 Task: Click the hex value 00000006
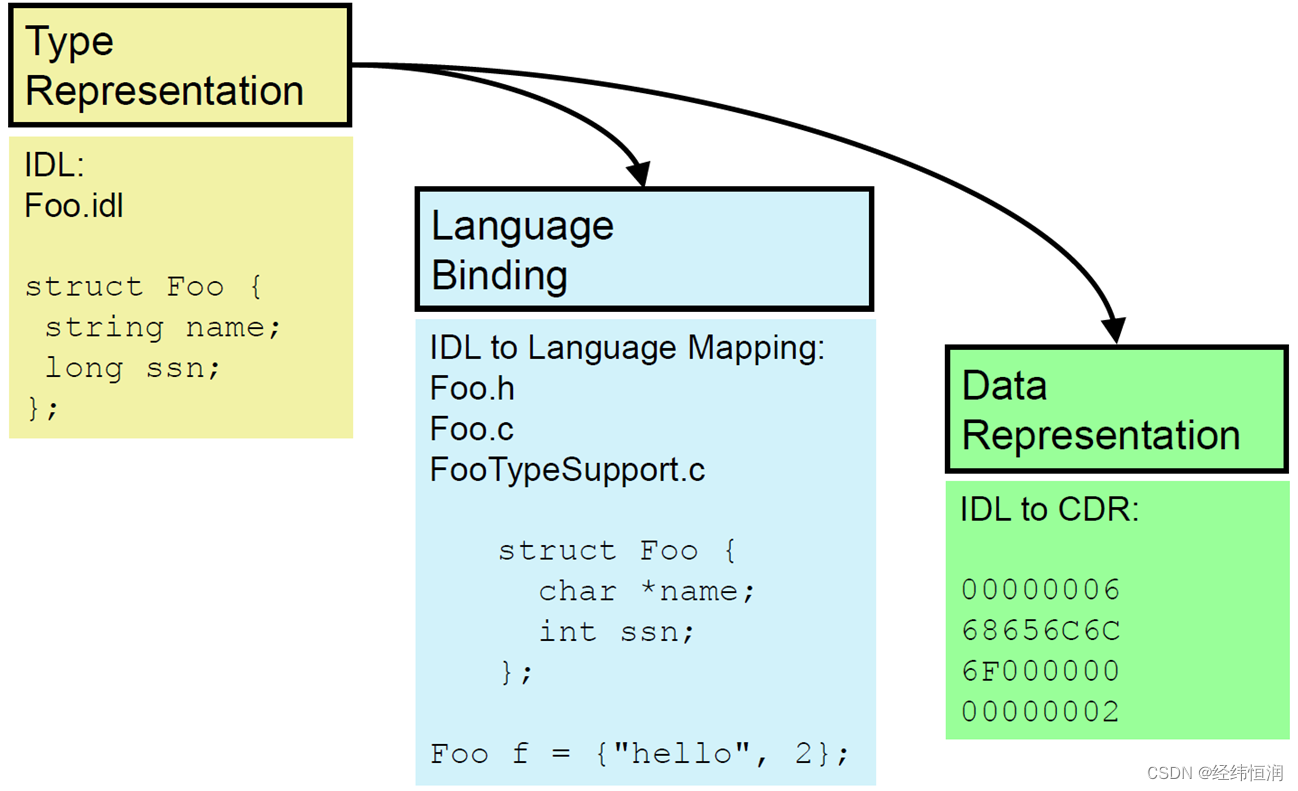tap(1040, 590)
